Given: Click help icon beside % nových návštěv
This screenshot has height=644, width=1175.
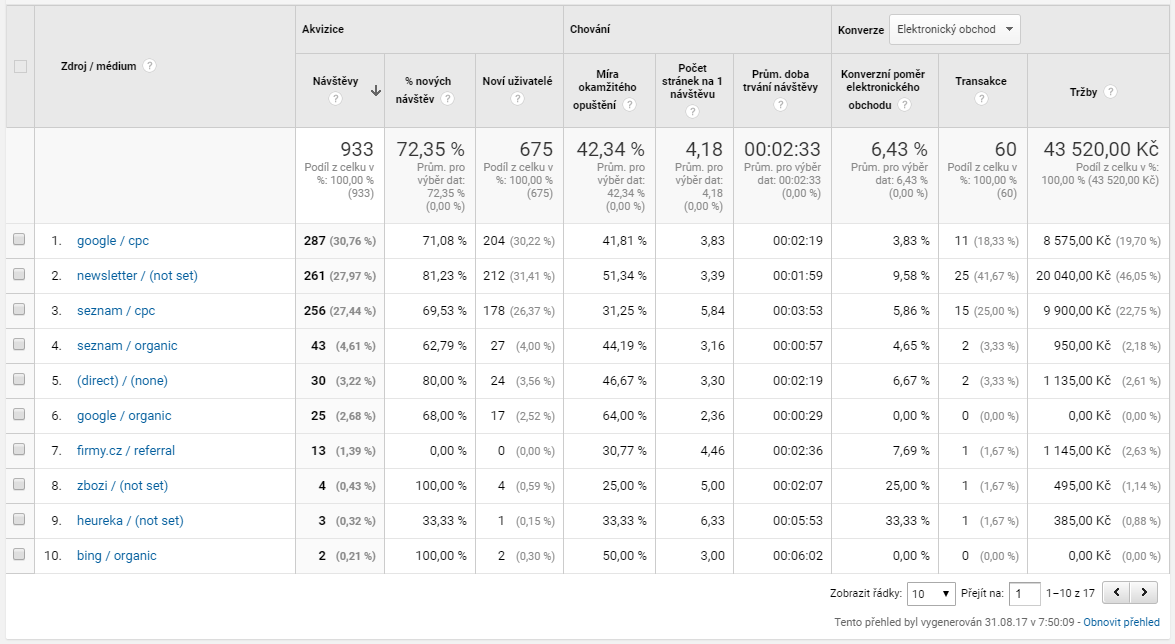Looking at the screenshot, I should (x=447, y=99).
